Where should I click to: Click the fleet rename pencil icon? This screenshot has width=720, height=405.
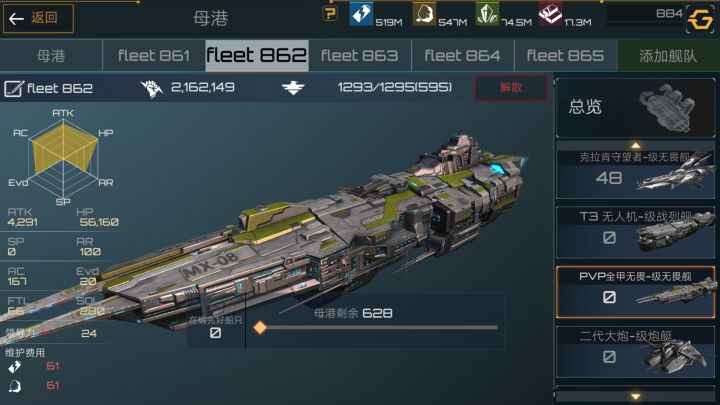tap(13, 88)
